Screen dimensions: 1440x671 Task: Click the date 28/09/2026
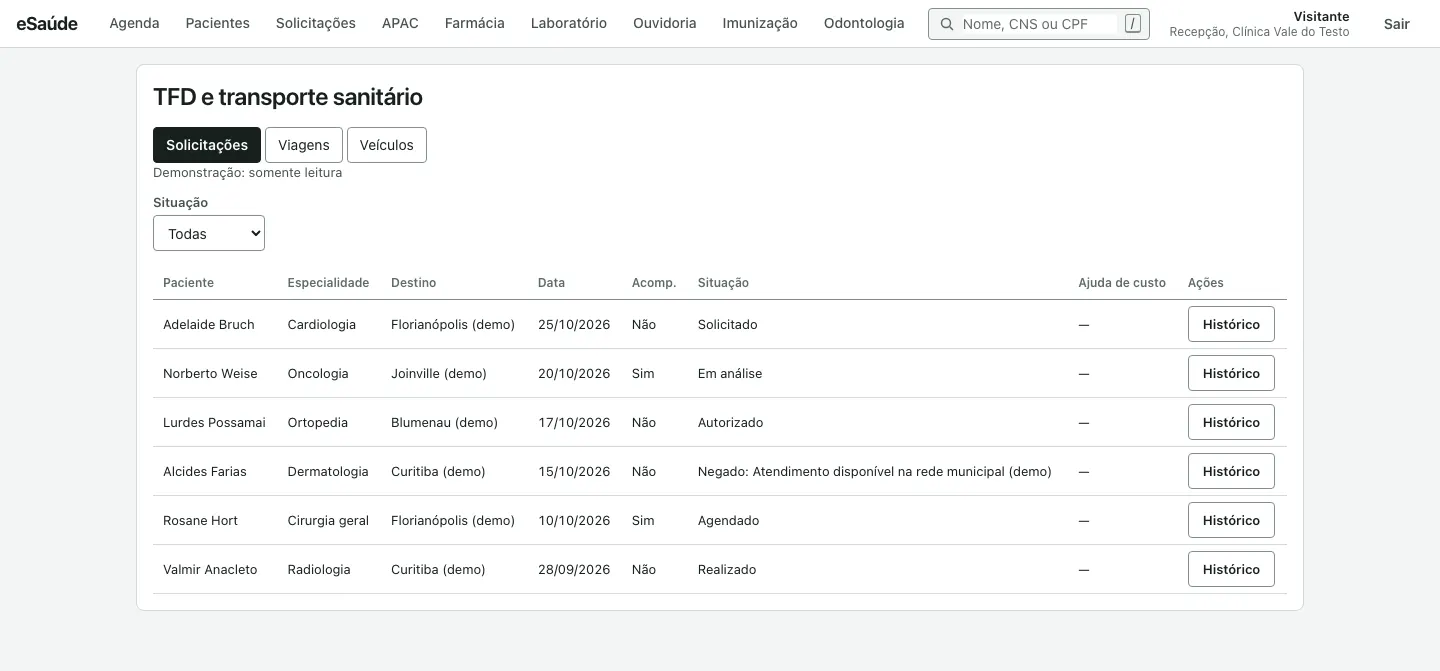coord(574,569)
